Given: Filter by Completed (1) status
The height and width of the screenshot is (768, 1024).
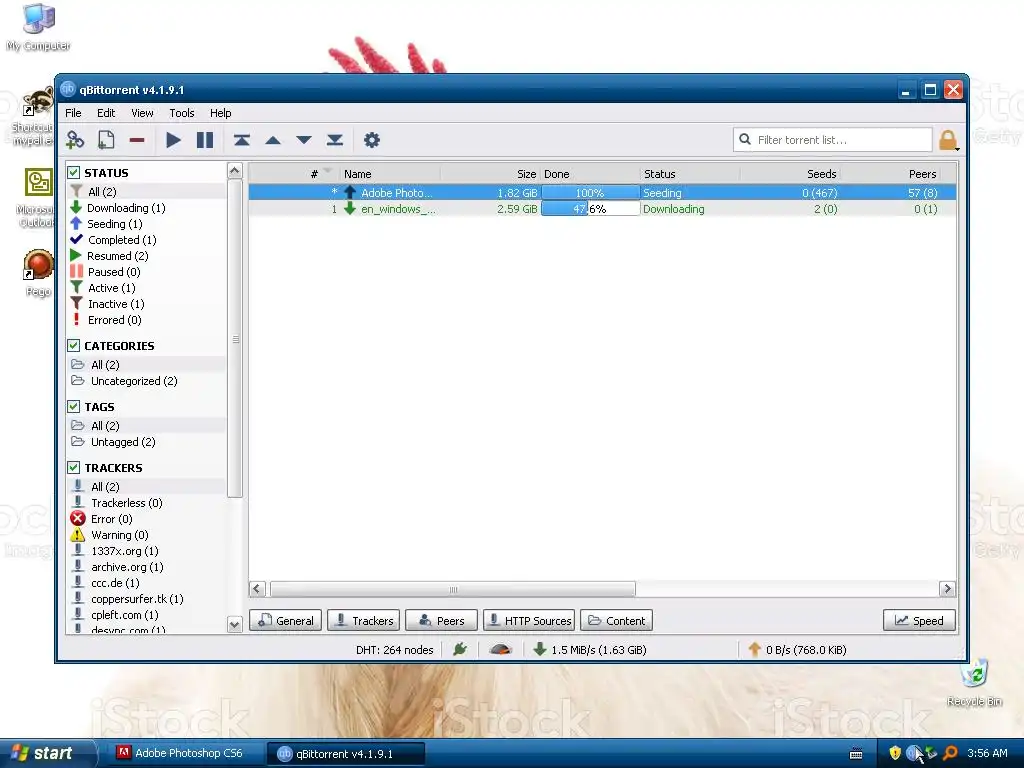Looking at the screenshot, I should click(122, 240).
